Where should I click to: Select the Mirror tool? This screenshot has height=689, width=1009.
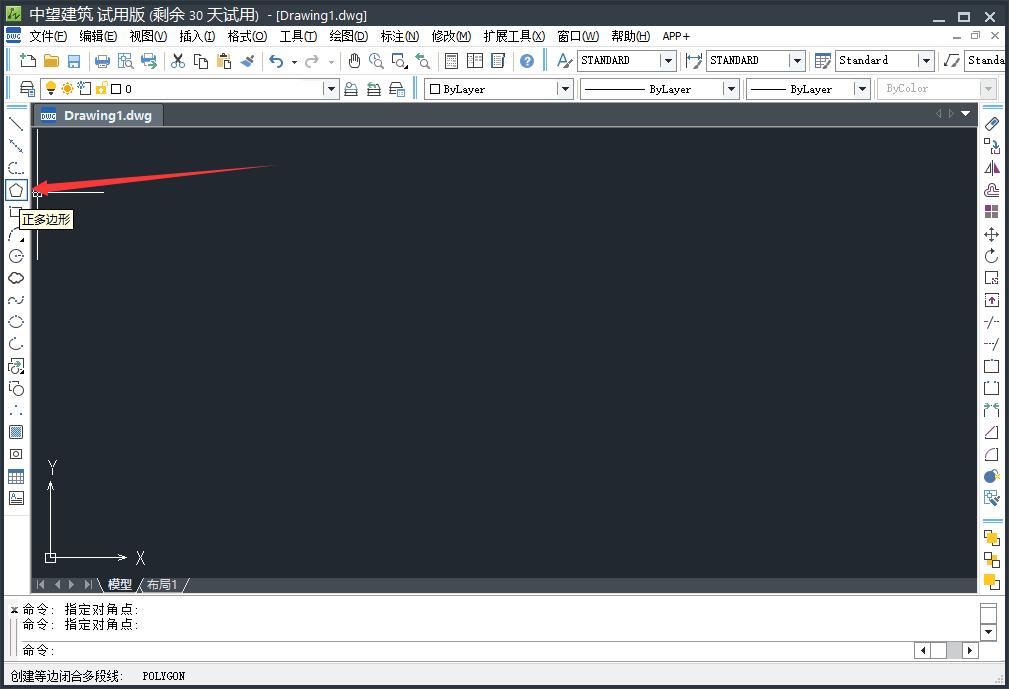[x=991, y=168]
